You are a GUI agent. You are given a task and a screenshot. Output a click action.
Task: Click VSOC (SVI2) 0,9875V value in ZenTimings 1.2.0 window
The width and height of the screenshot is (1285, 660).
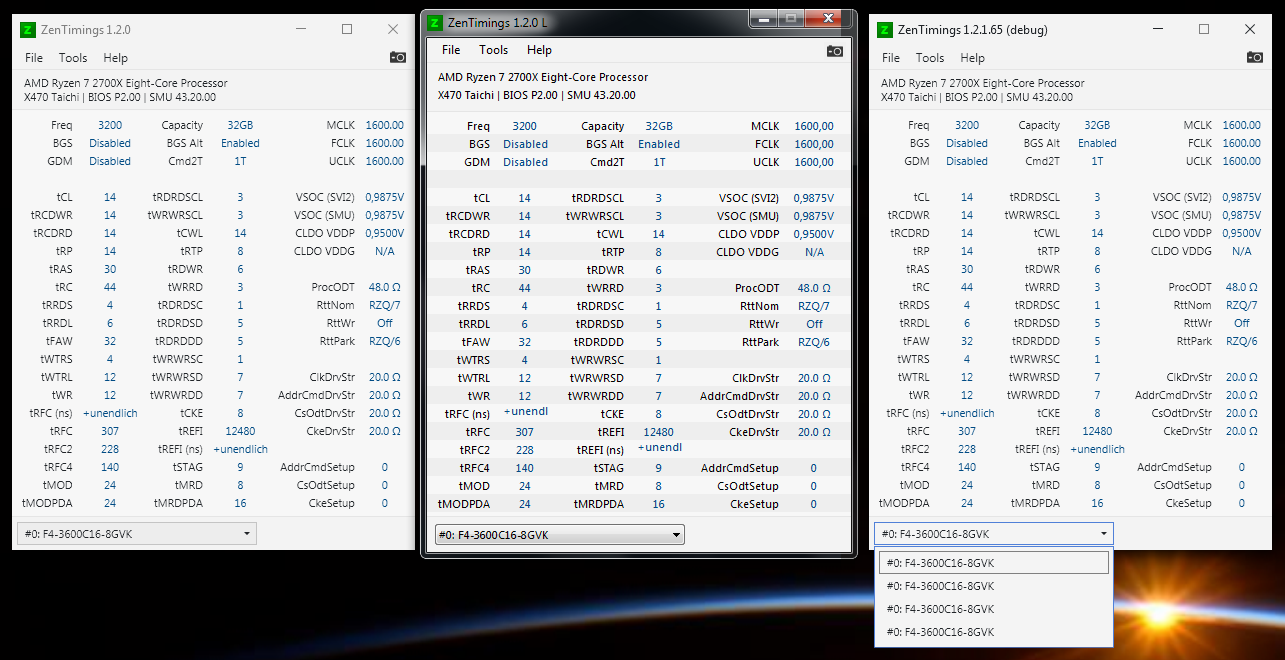click(384, 197)
